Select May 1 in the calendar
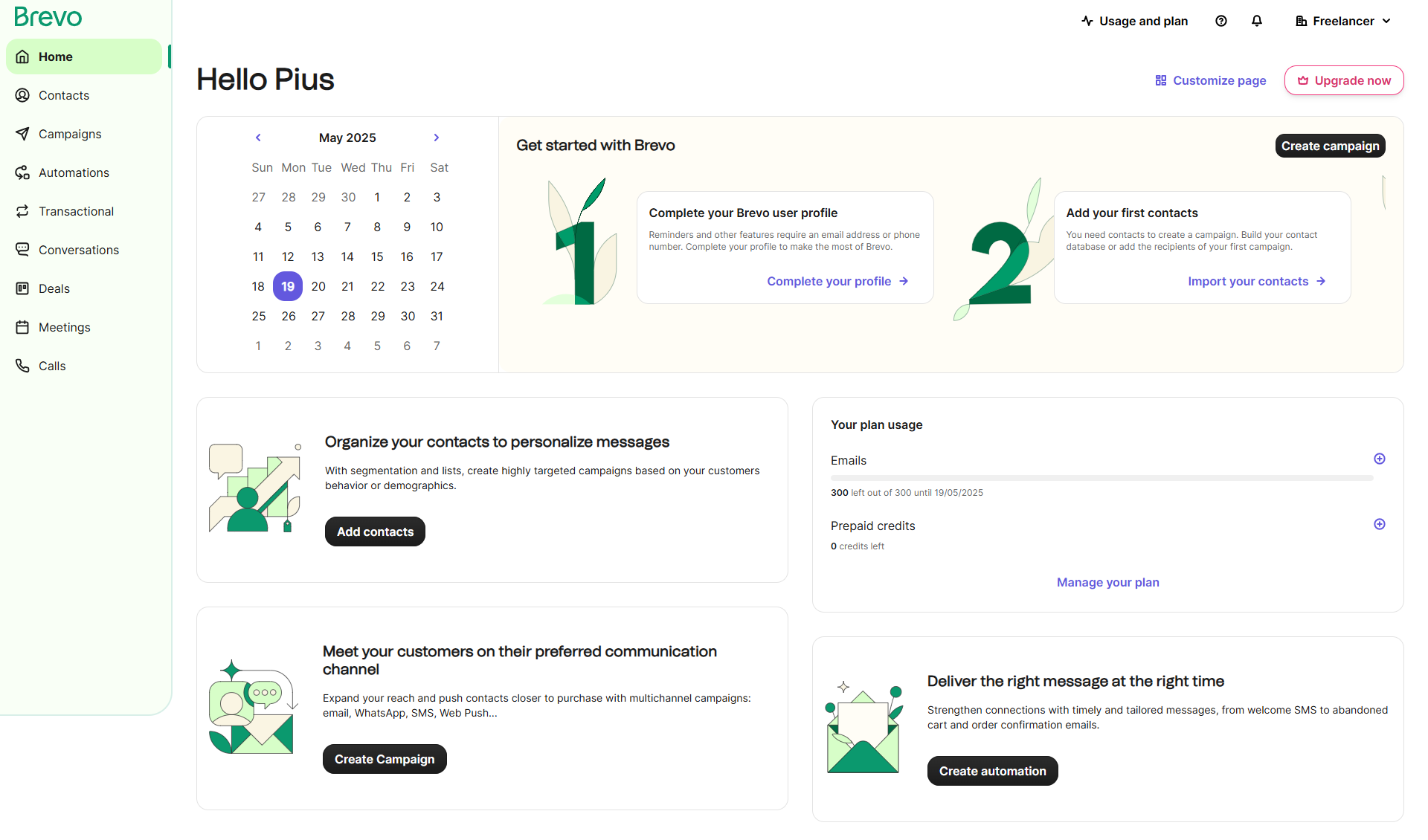This screenshot has width=1428, height=840. (377, 197)
